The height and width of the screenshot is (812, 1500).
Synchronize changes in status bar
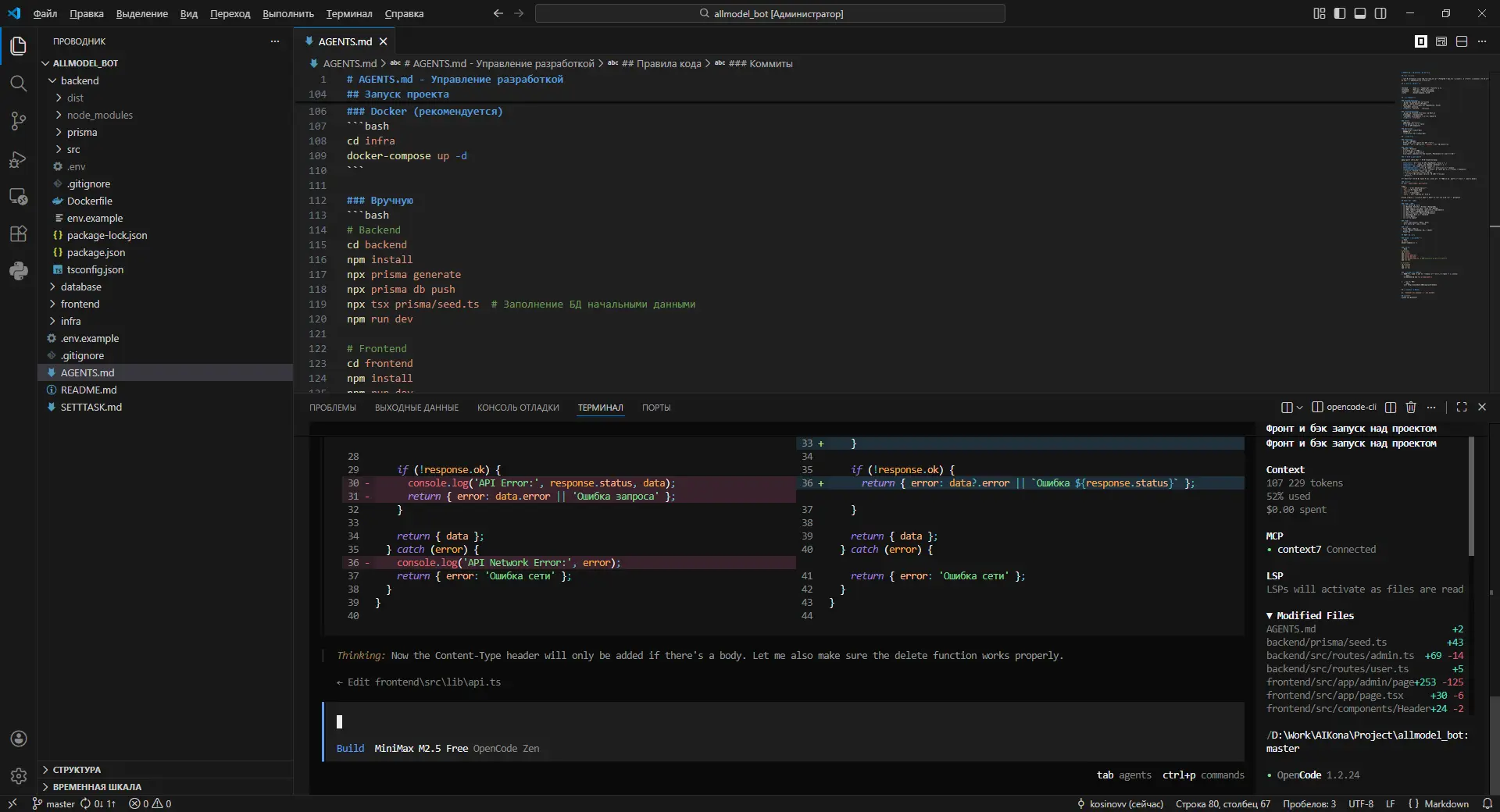click(98, 803)
